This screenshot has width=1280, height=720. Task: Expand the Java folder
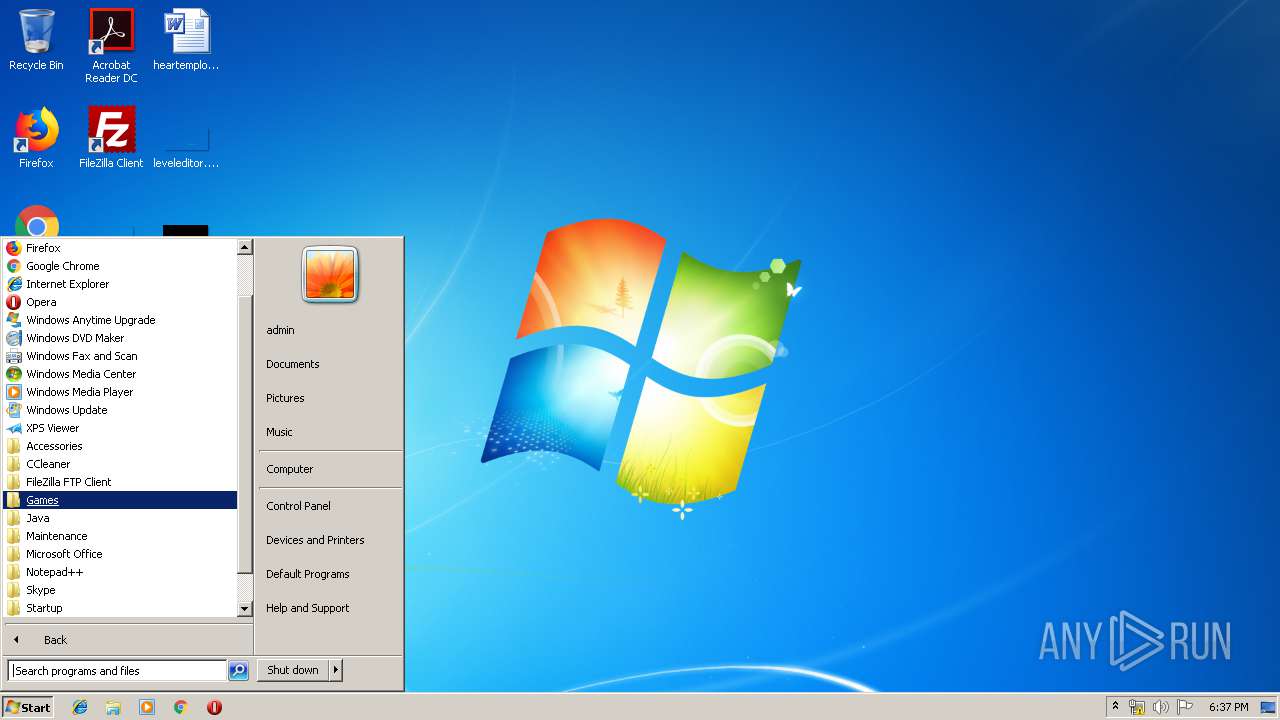click(x=120, y=518)
